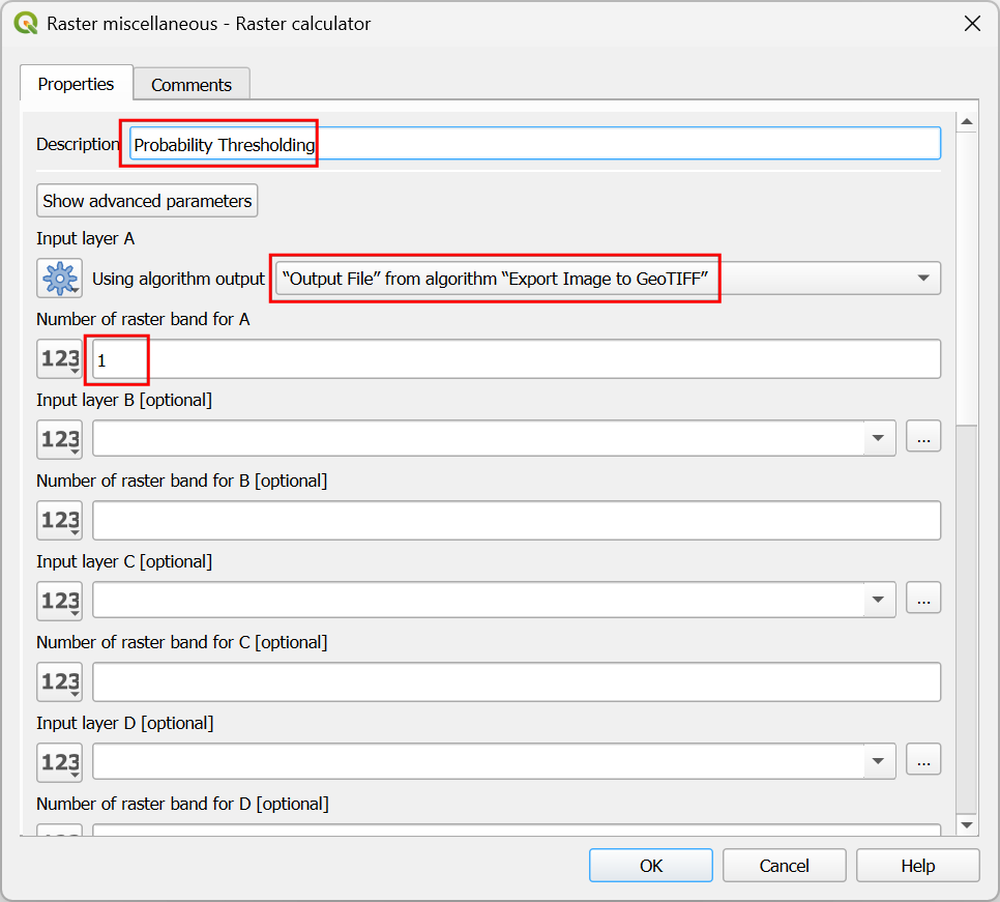Click the scrollbar up arrow
The width and height of the screenshot is (1000, 902).
click(967, 121)
